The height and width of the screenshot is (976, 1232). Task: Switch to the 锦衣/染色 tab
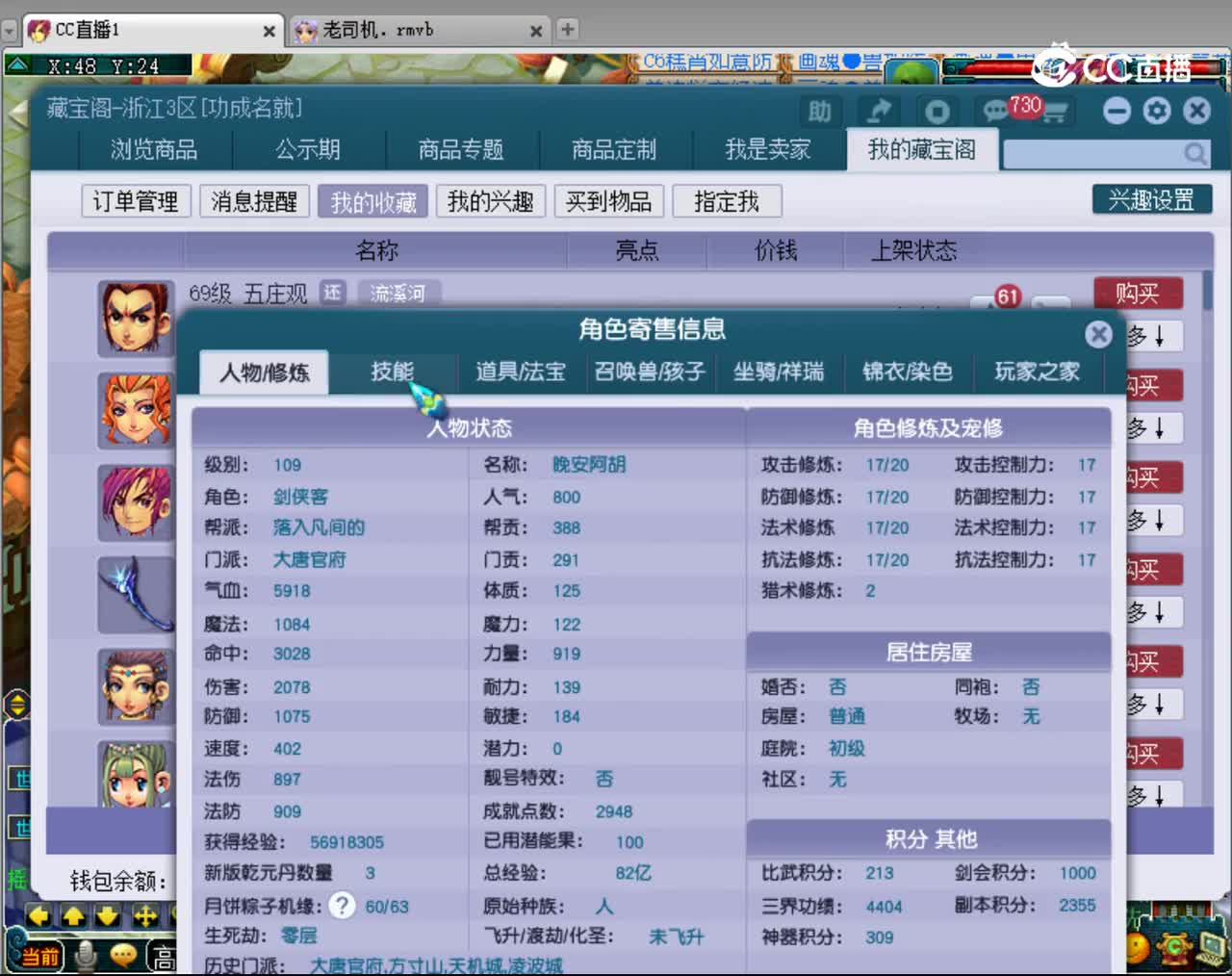tap(908, 372)
